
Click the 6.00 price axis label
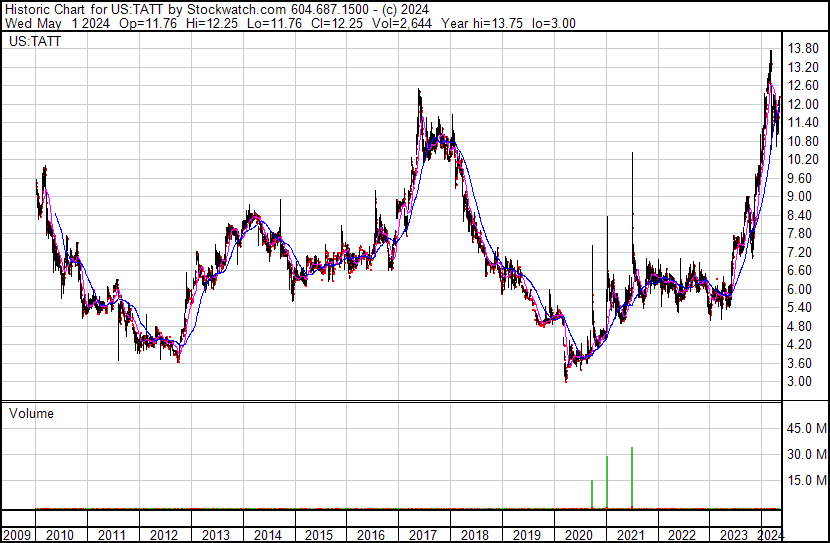800,289
